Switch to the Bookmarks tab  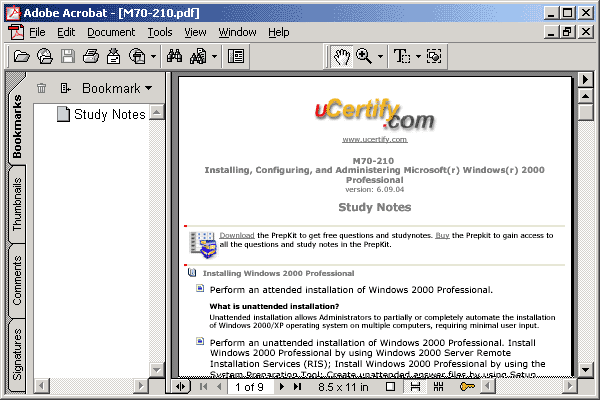coord(17,126)
